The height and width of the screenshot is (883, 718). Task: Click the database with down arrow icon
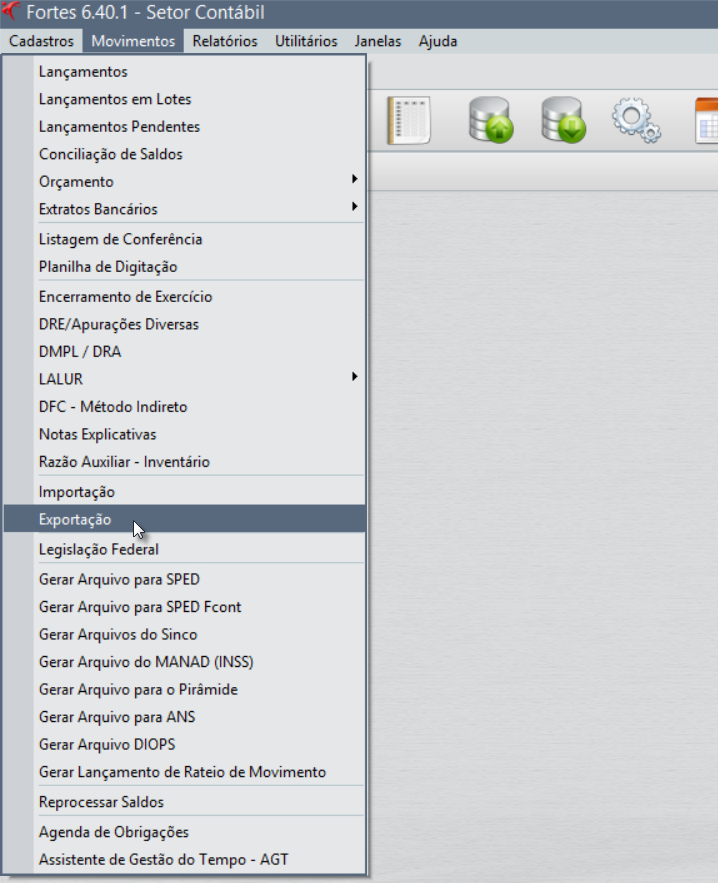pos(563,120)
